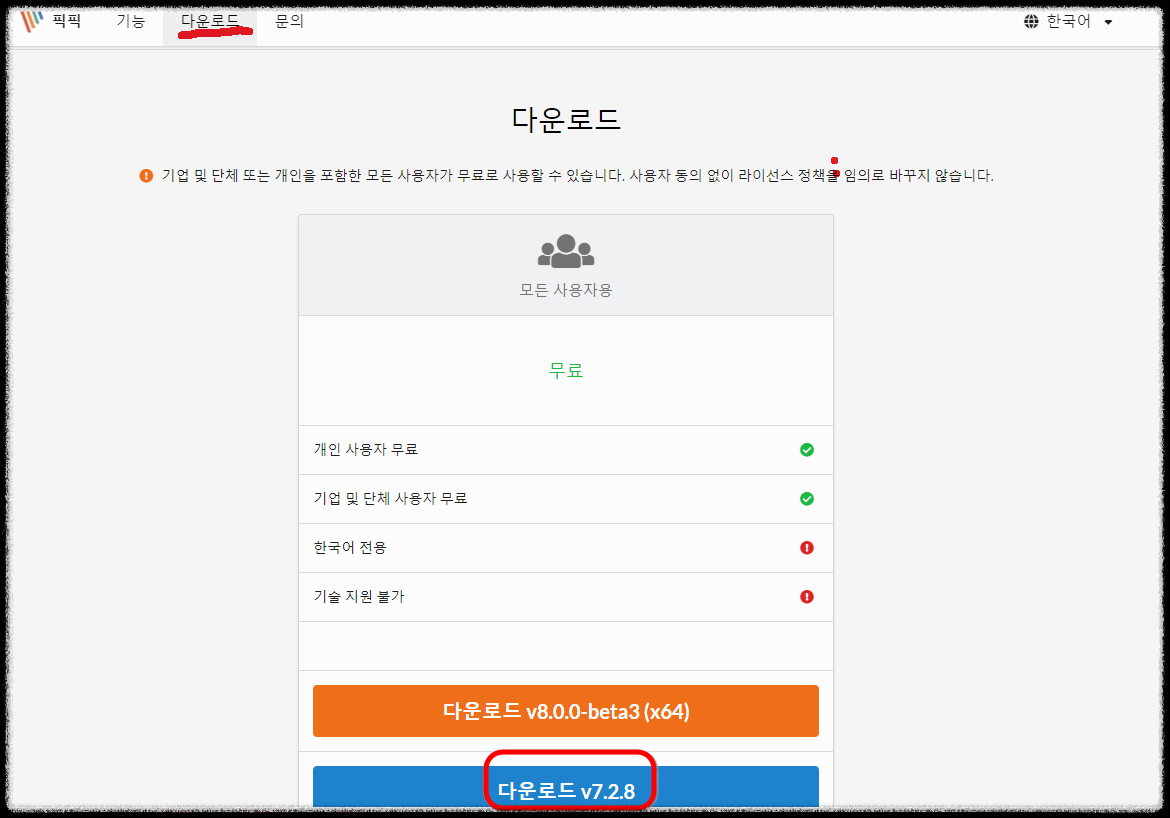Click the orange warning icon before the notice text

(146, 175)
